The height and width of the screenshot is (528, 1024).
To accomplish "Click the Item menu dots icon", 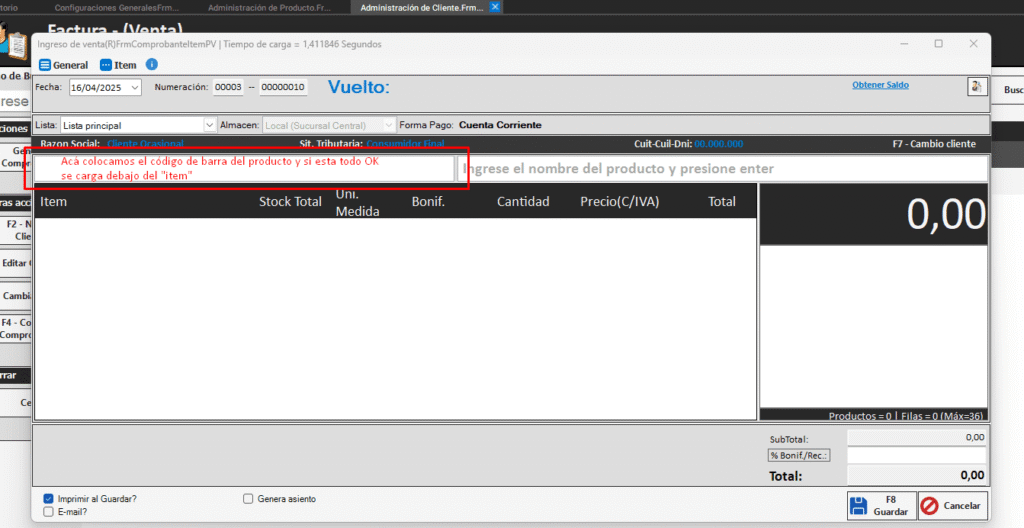I will point(106,65).
